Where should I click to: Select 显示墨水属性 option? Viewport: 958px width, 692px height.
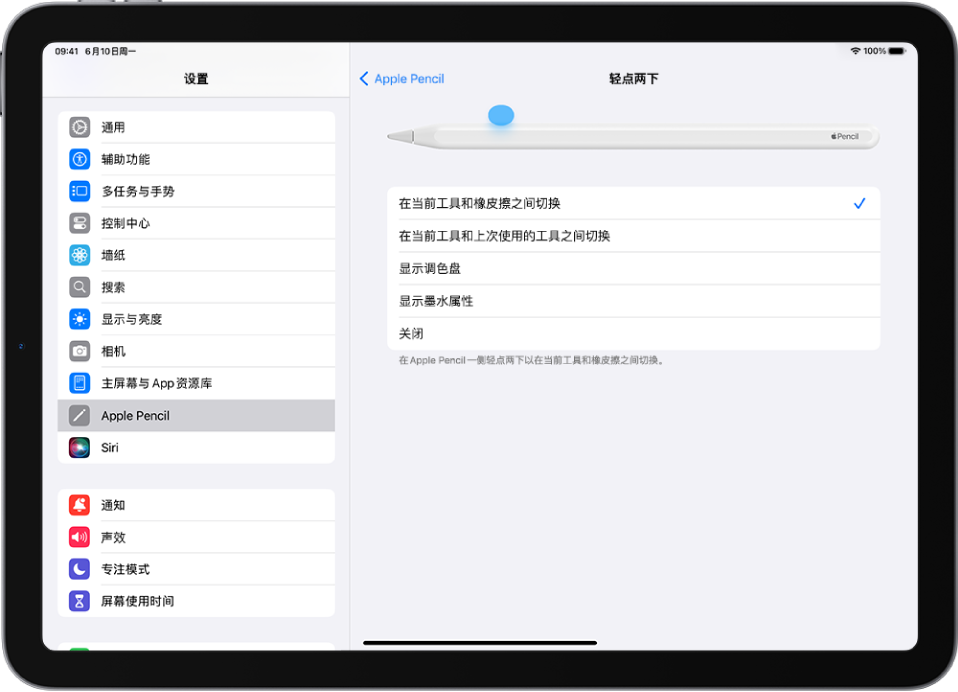pyautogui.click(x=634, y=301)
